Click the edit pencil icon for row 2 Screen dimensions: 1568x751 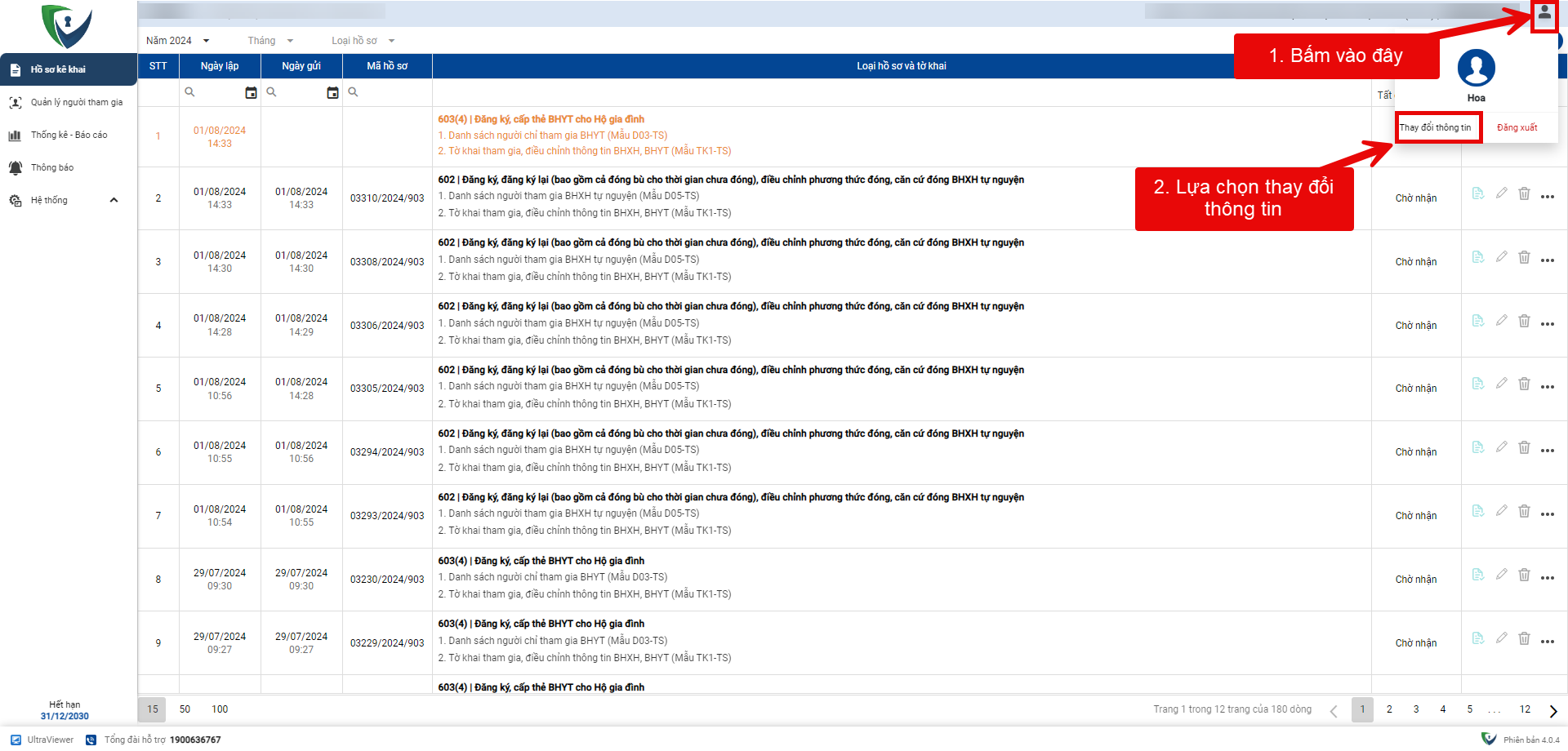tap(1501, 193)
